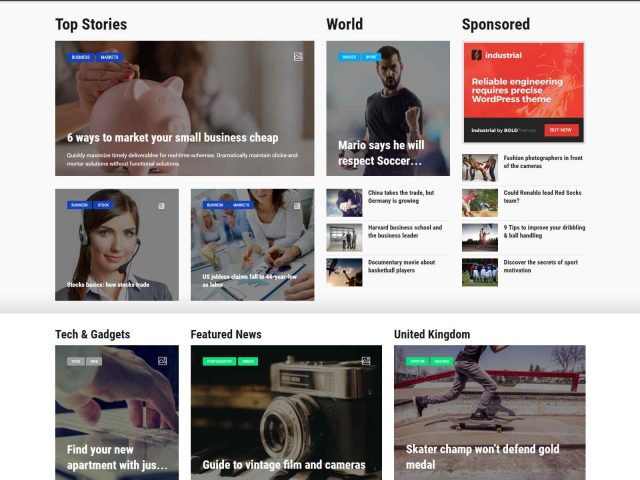The height and width of the screenshot is (480, 640).
Task: Click the image icon on piggy bank story
Action: [298, 57]
